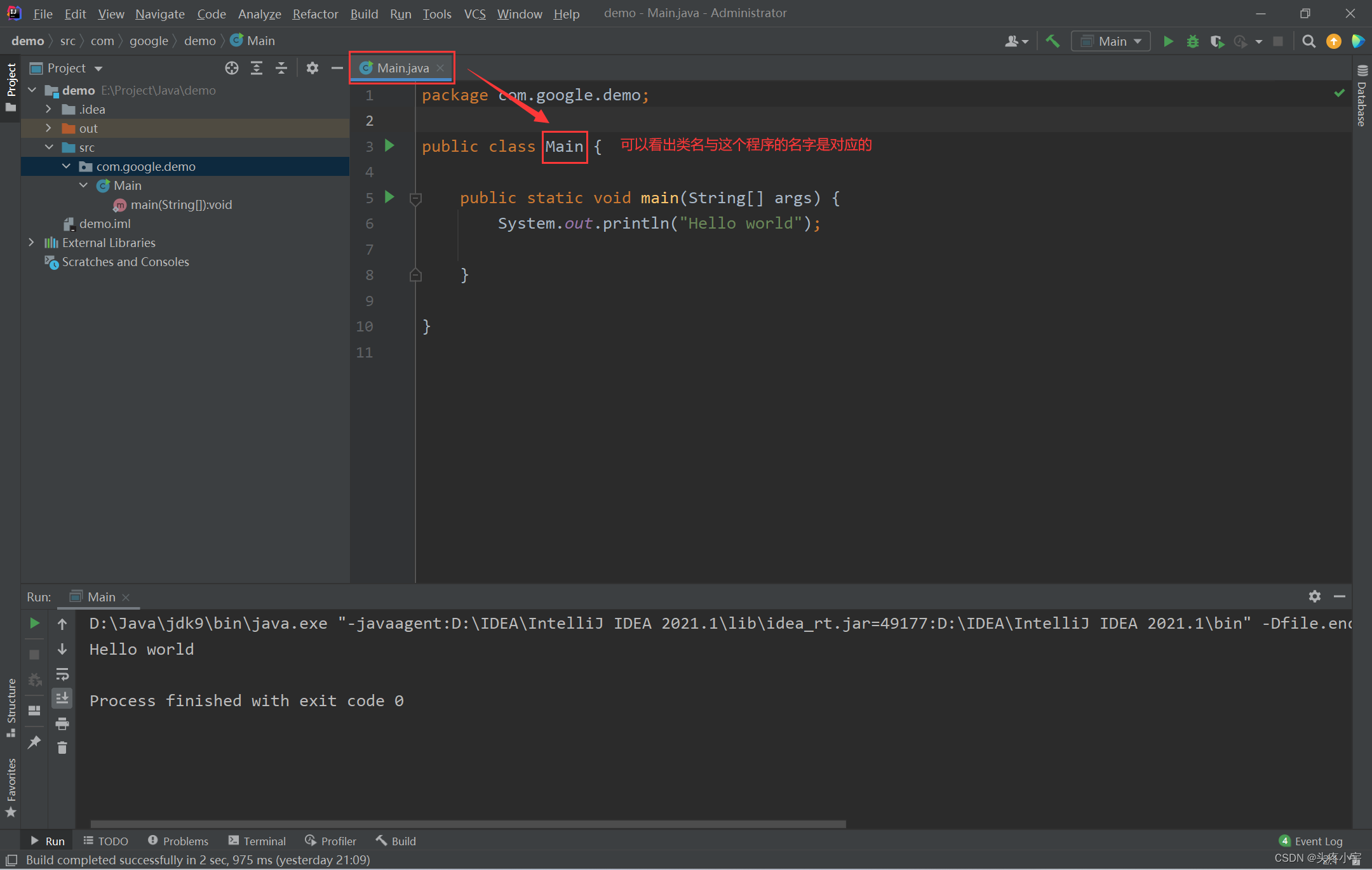Click the Collapse All icon in Project panel
Screen dimensions: 1372x870
pos(281,68)
